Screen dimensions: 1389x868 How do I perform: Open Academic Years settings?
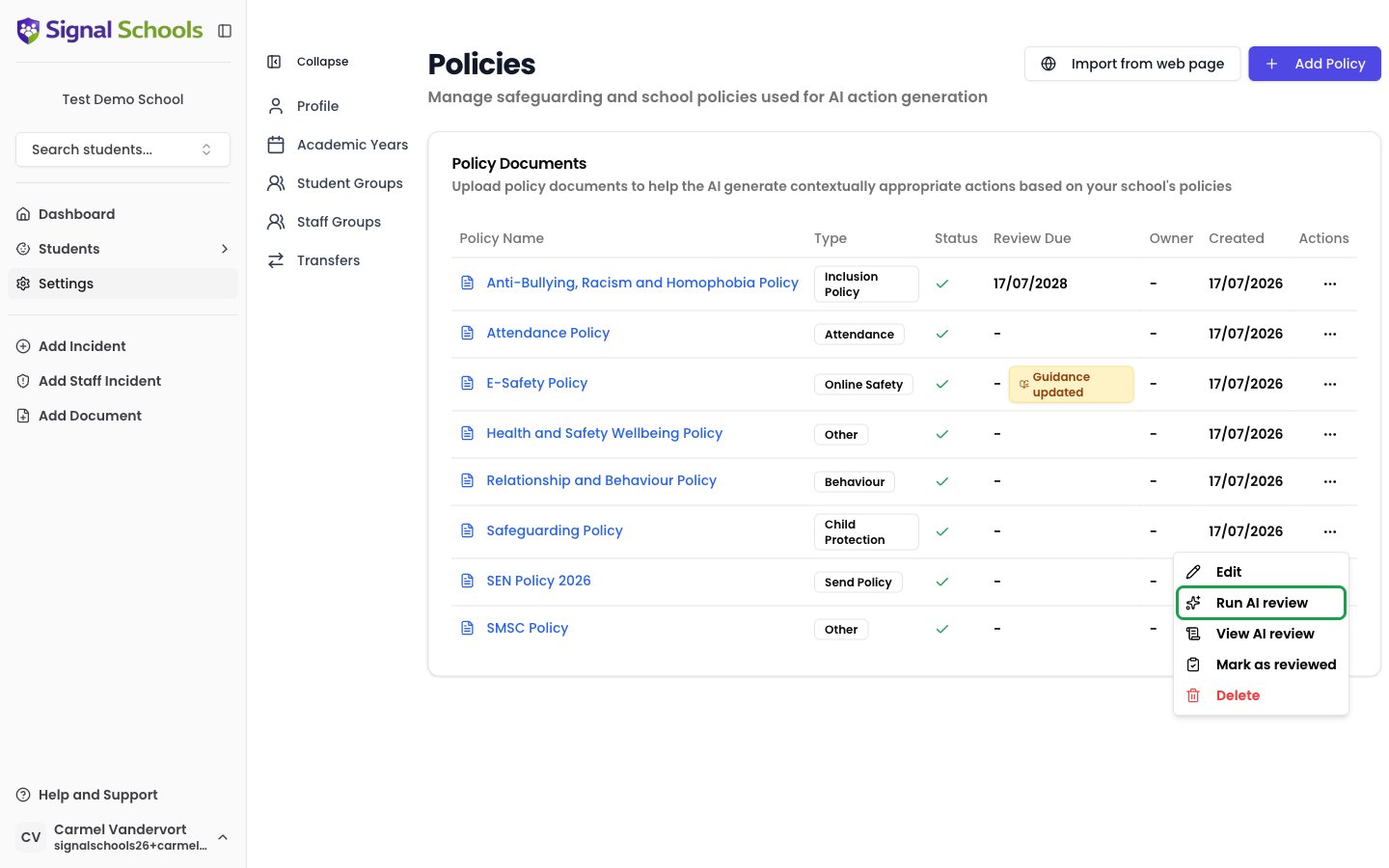[x=337, y=145]
